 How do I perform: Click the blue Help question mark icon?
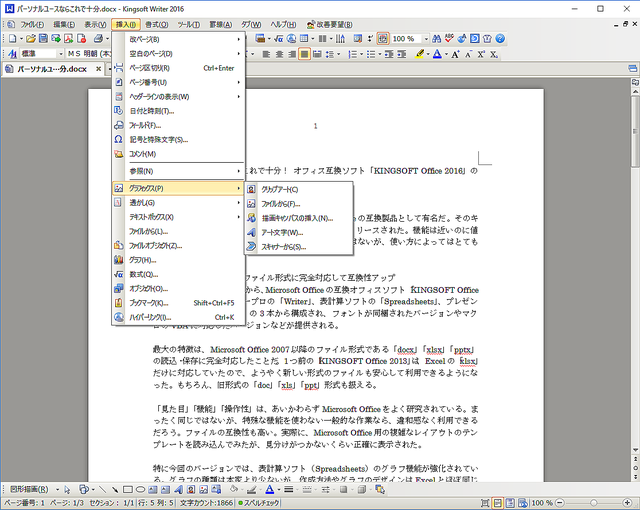tap(500, 39)
